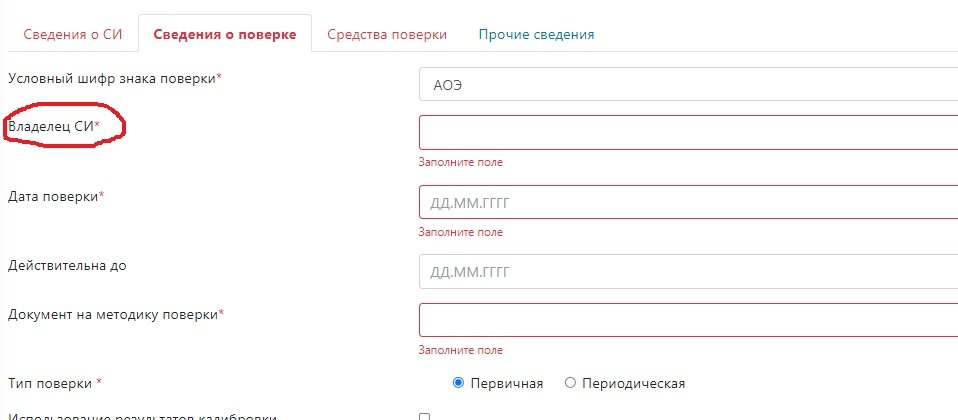The height and width of the screenshot is (420, 958).
Task: Focus the empty Владелец СИ input field
Action: pyautogui.click(x=688, y=132)
